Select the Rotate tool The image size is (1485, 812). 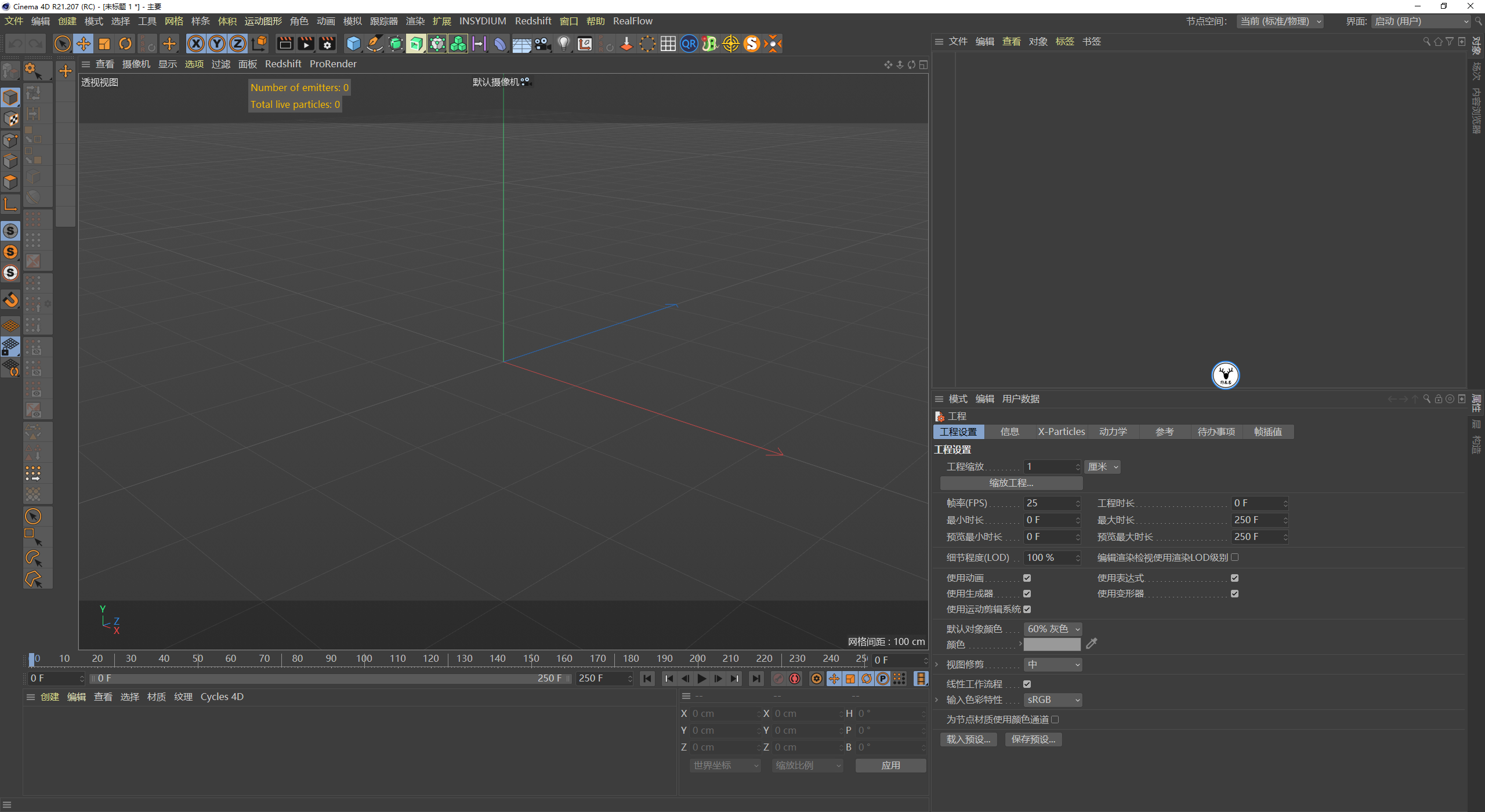point(125,43)
